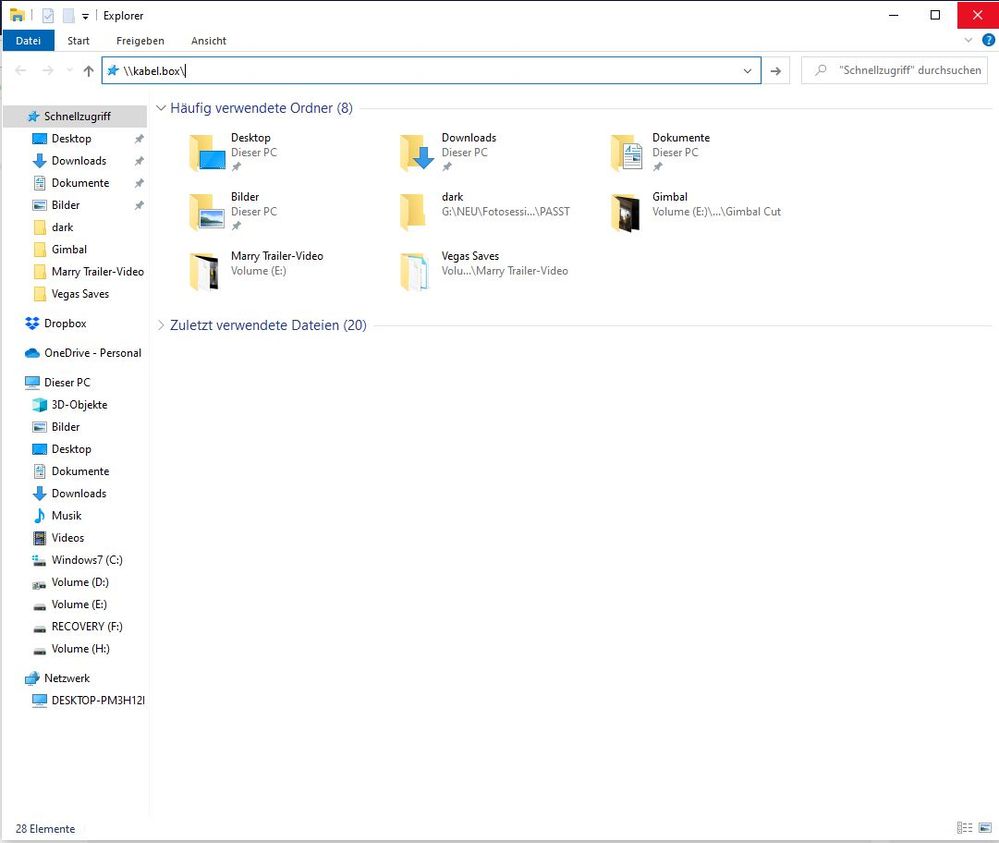999x843 pixels.
Task: Open the quick access toolbar customize dropdown
Action: coord(85,16)
